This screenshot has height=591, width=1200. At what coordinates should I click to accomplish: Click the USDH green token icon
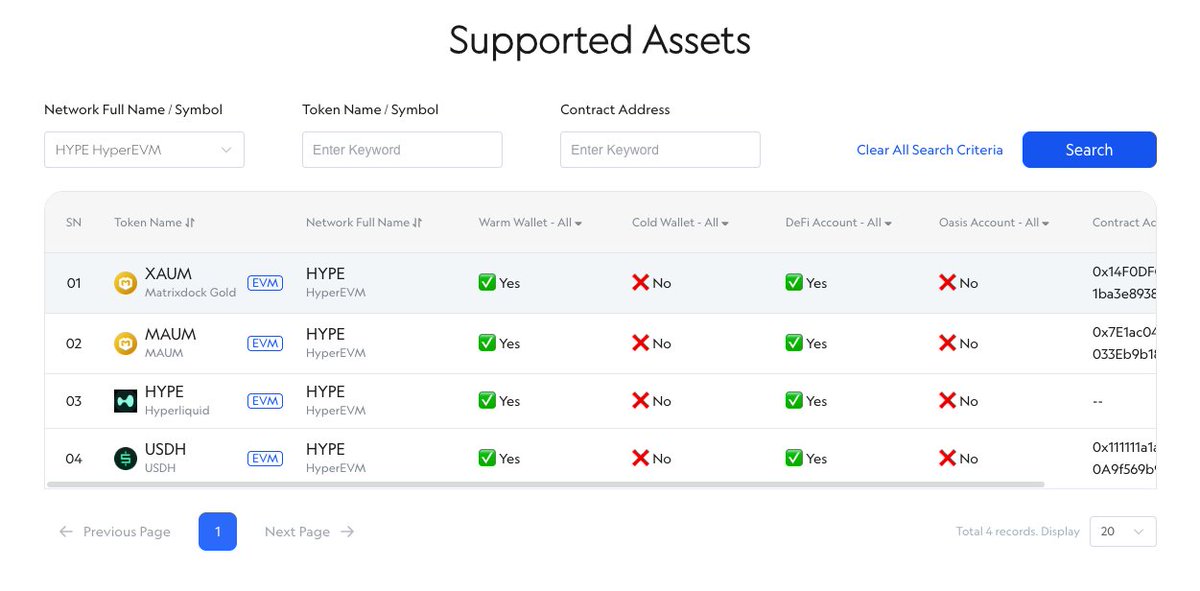pyautogui.click(x=125, y=459)
